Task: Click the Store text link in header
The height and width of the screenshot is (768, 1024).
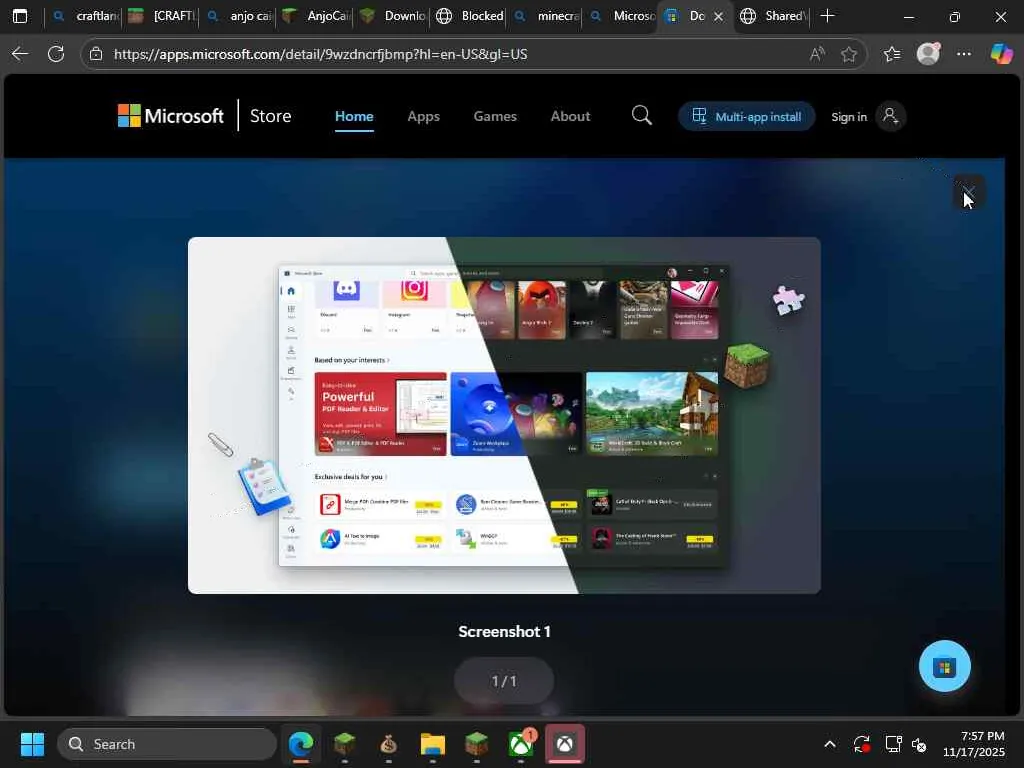Action: [270, 116]
